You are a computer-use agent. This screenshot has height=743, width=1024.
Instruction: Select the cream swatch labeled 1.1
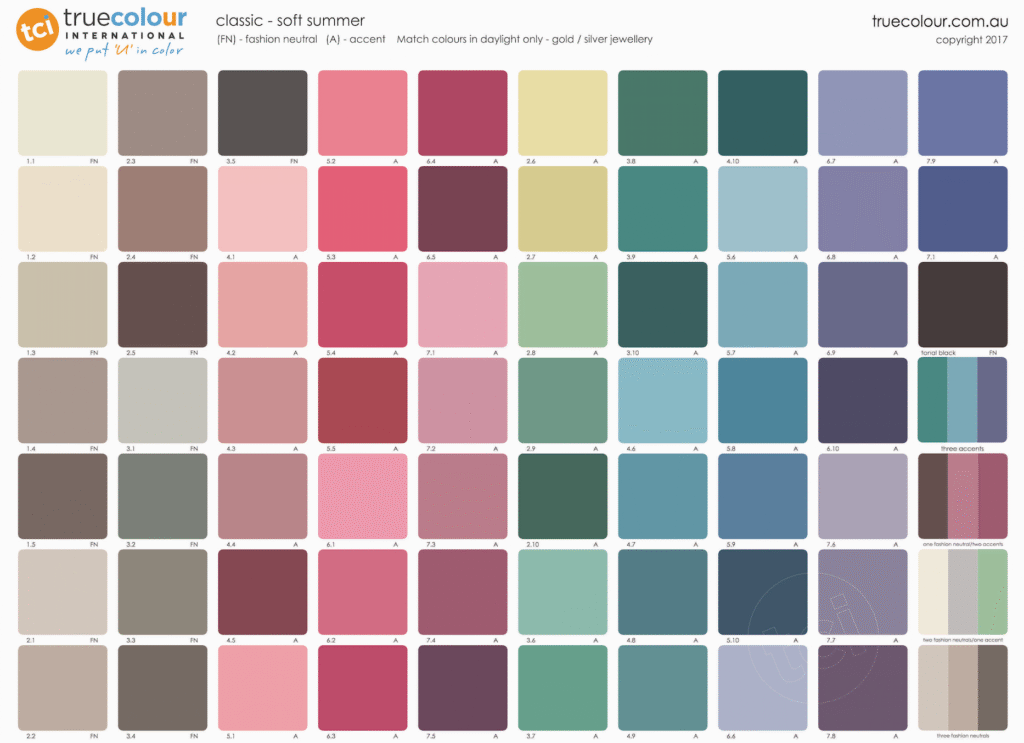[62, 112]
